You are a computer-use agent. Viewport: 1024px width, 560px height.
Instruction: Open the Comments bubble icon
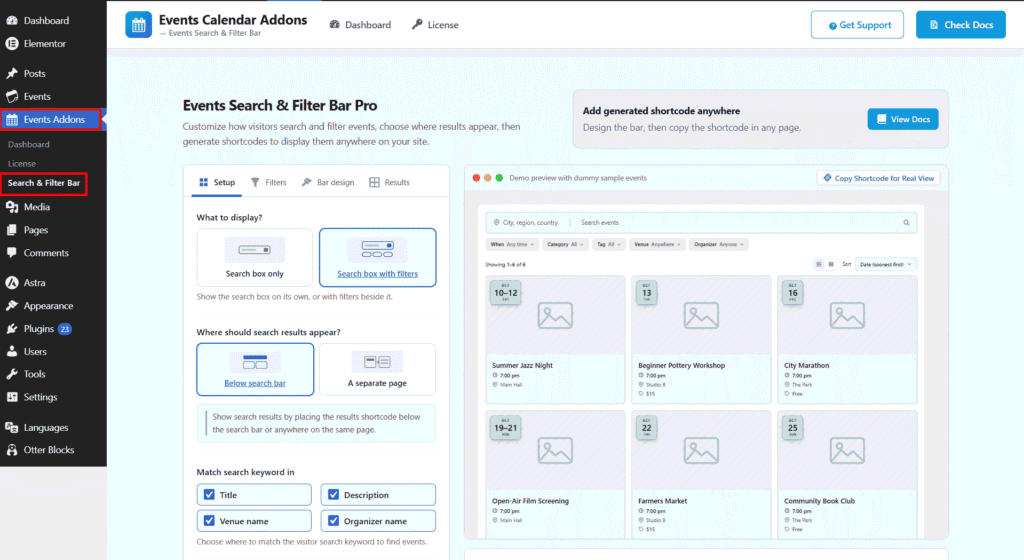click(x=12, y=253)
